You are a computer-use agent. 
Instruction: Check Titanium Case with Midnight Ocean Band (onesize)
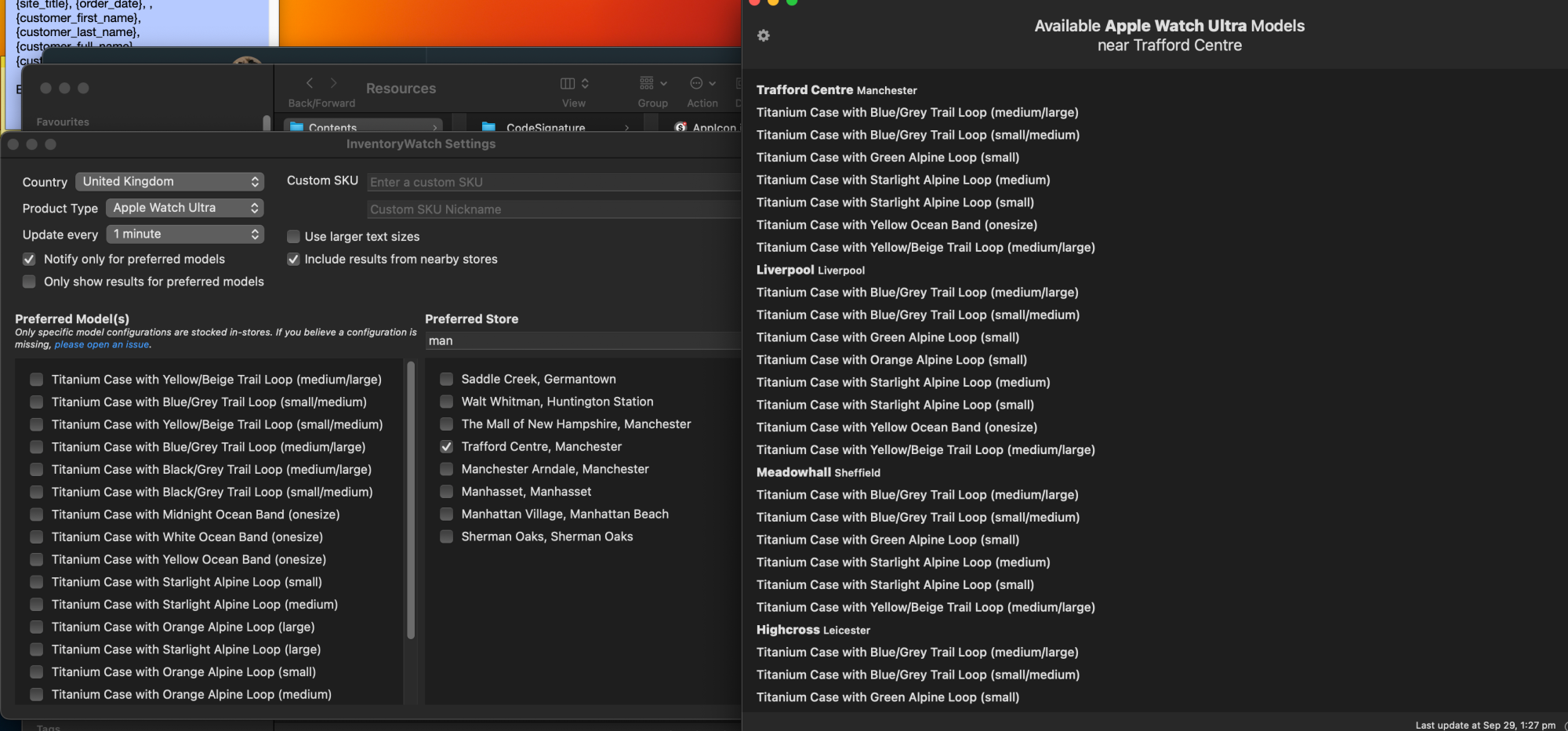point(36,515)
